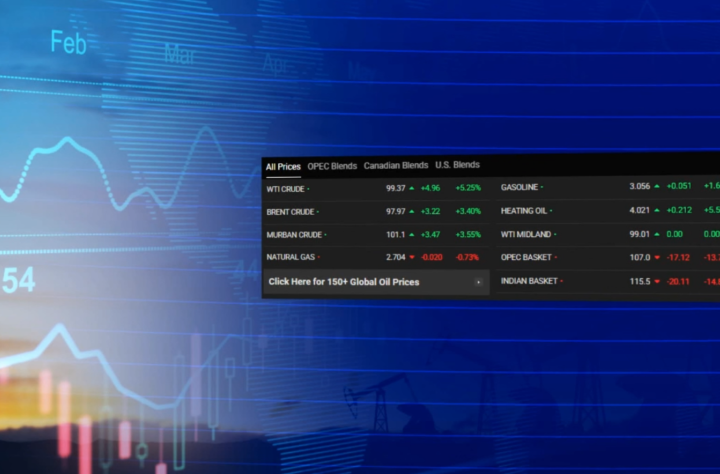Open the OPEC Blends tab
Viewport: 720px width, 474px height.
[332, 166]
